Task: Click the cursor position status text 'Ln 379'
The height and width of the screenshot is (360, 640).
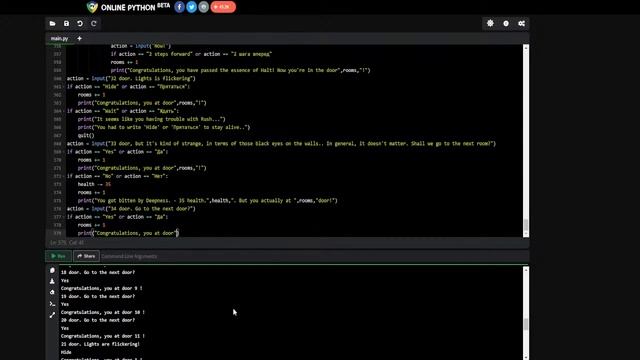Action: pyautogui.click(x=67, y=243)
